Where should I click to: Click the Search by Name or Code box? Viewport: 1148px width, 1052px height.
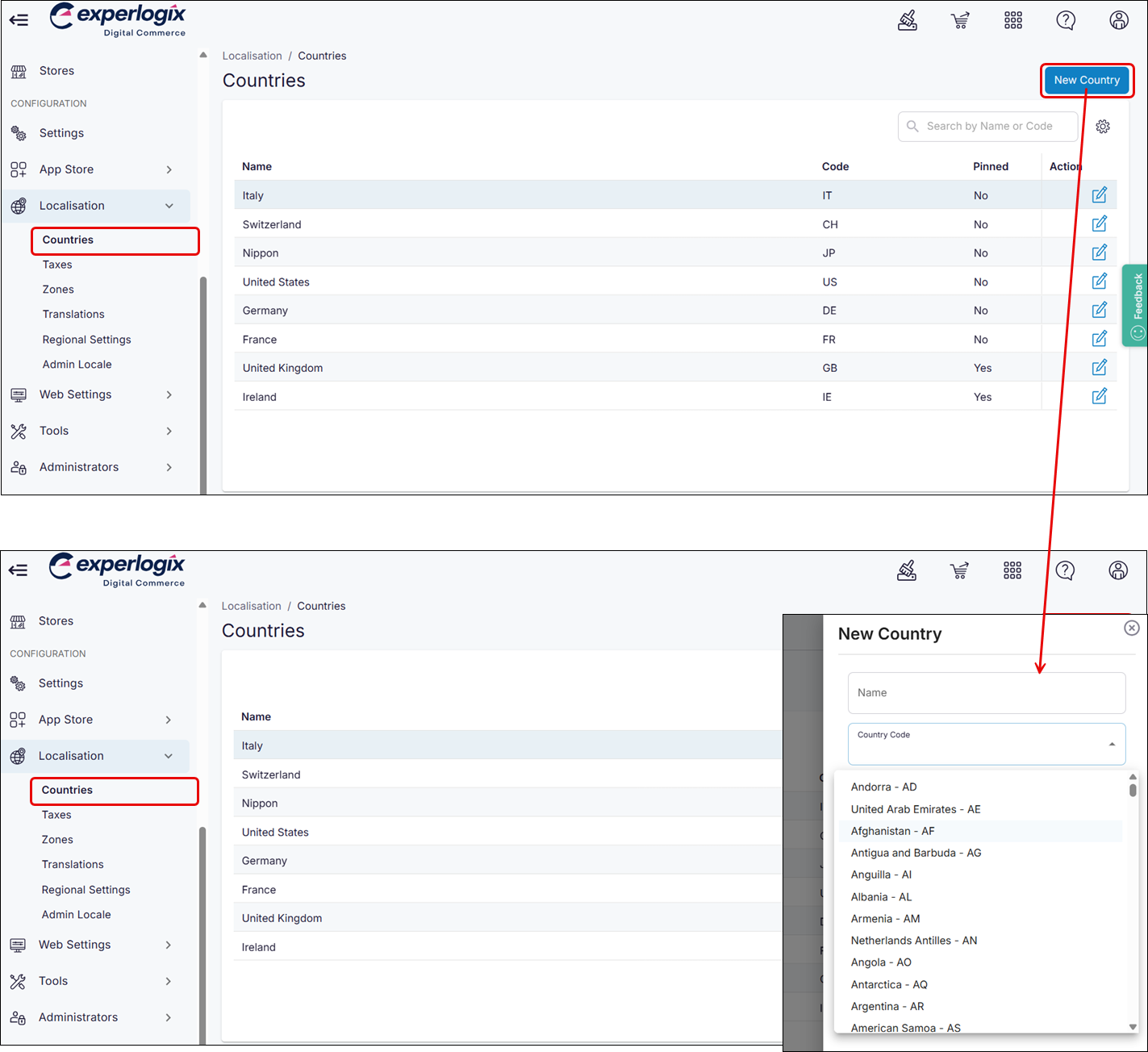pyautogui.click(x=989, y=127)
